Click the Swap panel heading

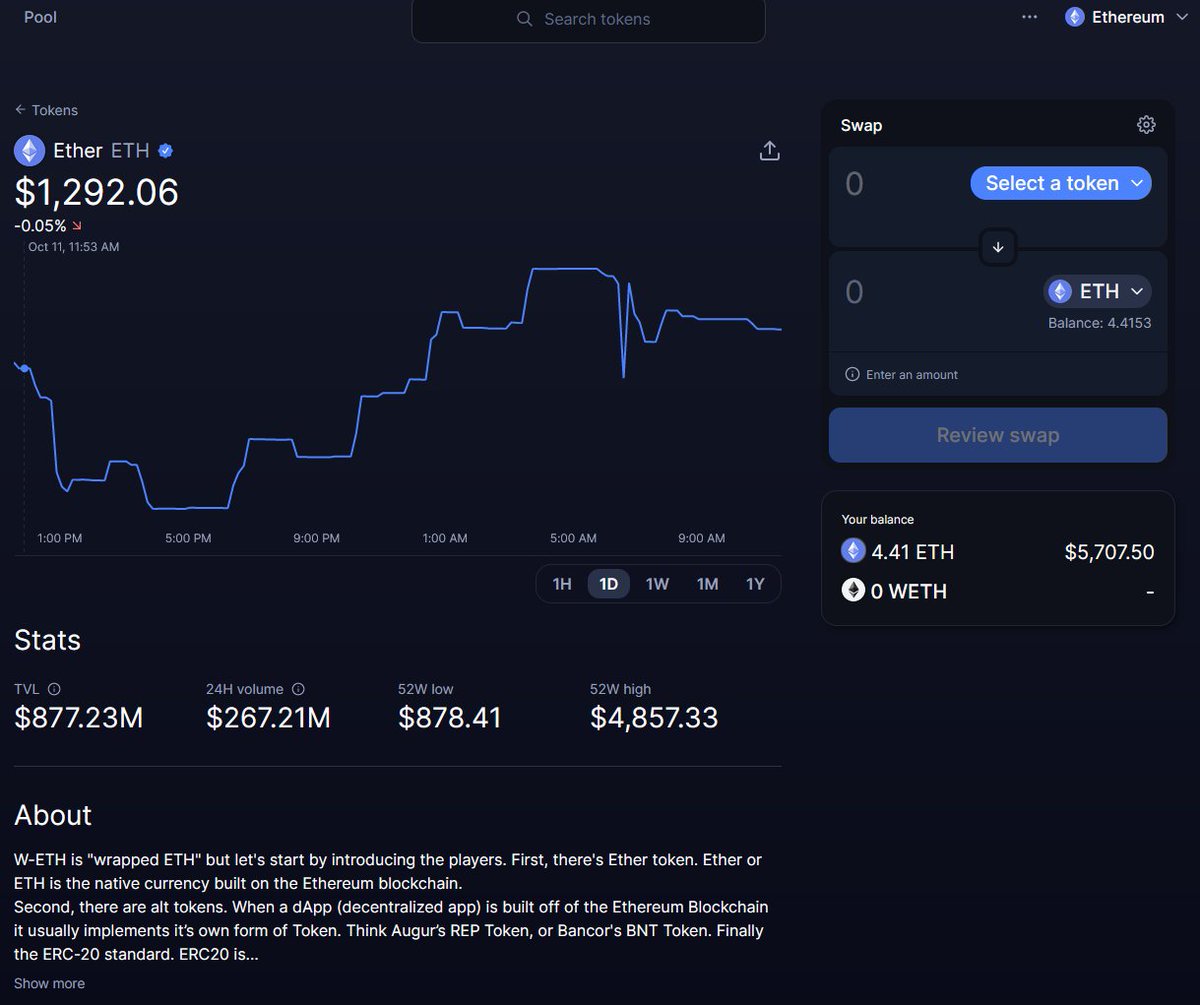861,125
